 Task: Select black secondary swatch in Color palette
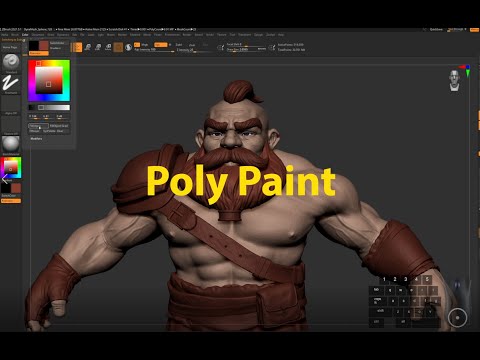33,46
